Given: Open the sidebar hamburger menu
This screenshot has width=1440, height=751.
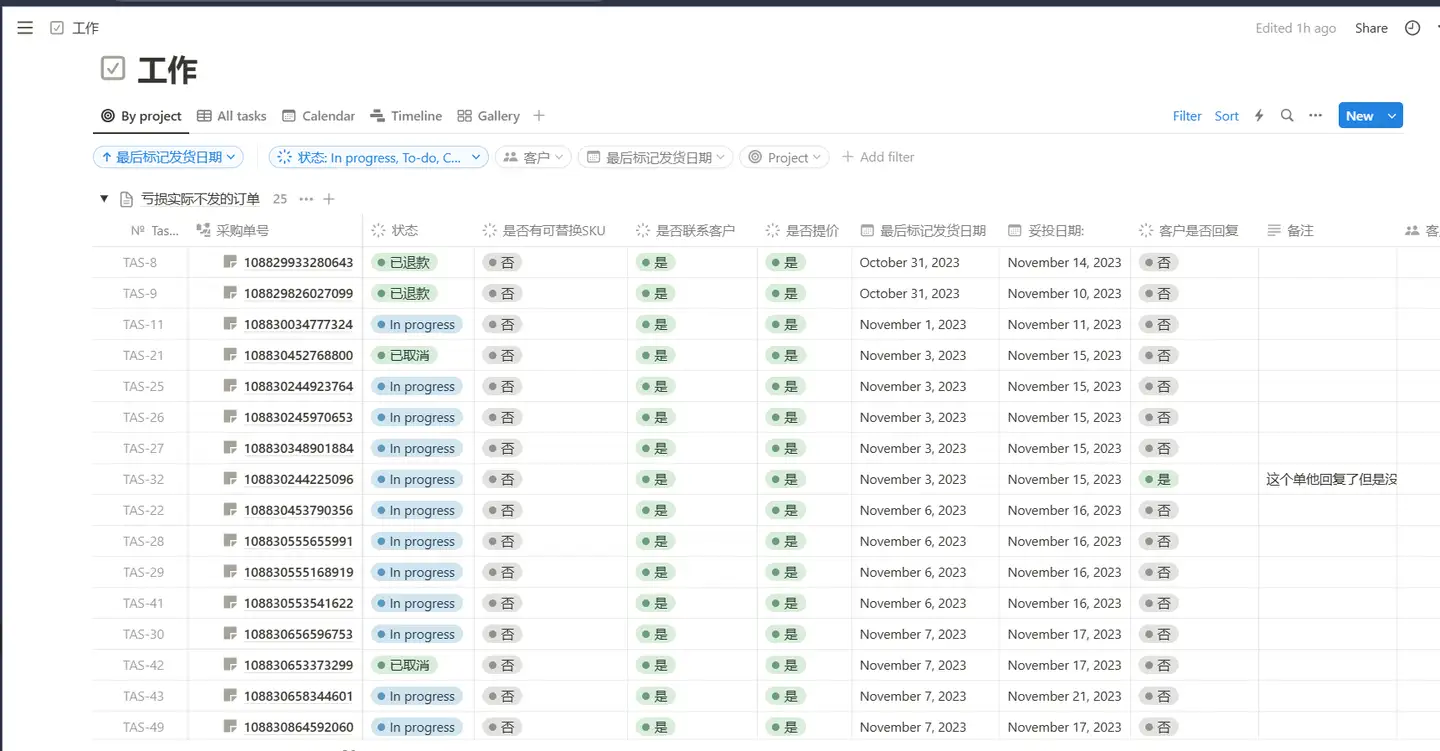Looking at the screenshot, I should (x=25, y=28).
